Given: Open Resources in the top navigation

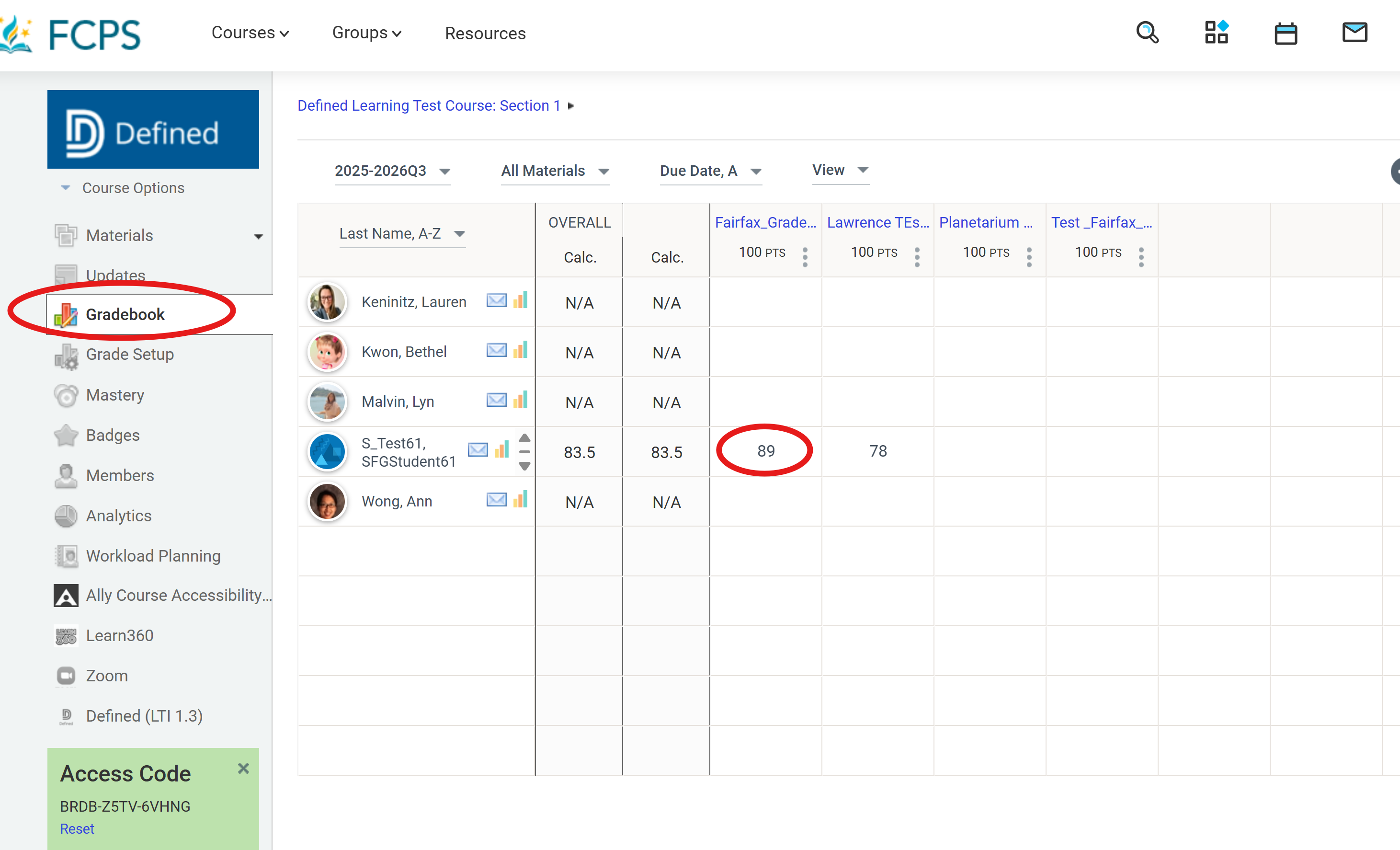Looking at the screenshot, I should [x=485, y=33].
